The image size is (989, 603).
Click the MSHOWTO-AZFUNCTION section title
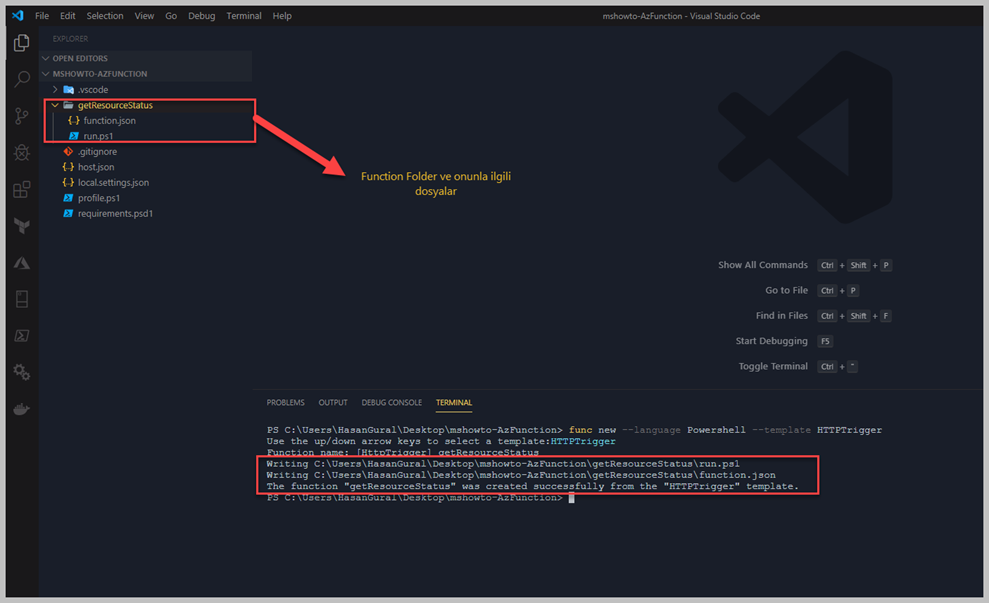pyautogui.click(x=100, y=74)
